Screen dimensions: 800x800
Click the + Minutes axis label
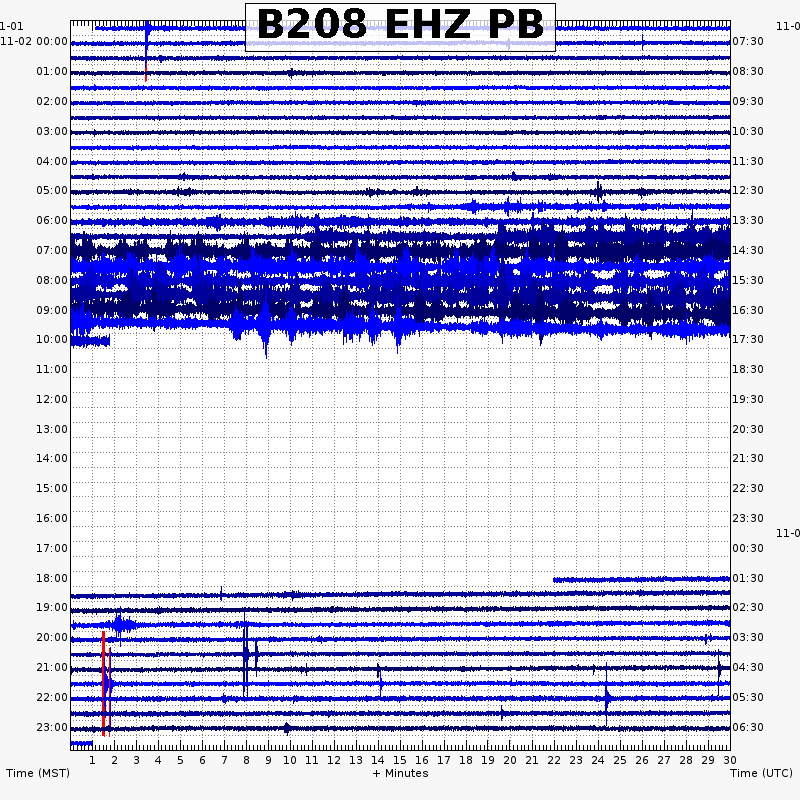tap(400, 773)
